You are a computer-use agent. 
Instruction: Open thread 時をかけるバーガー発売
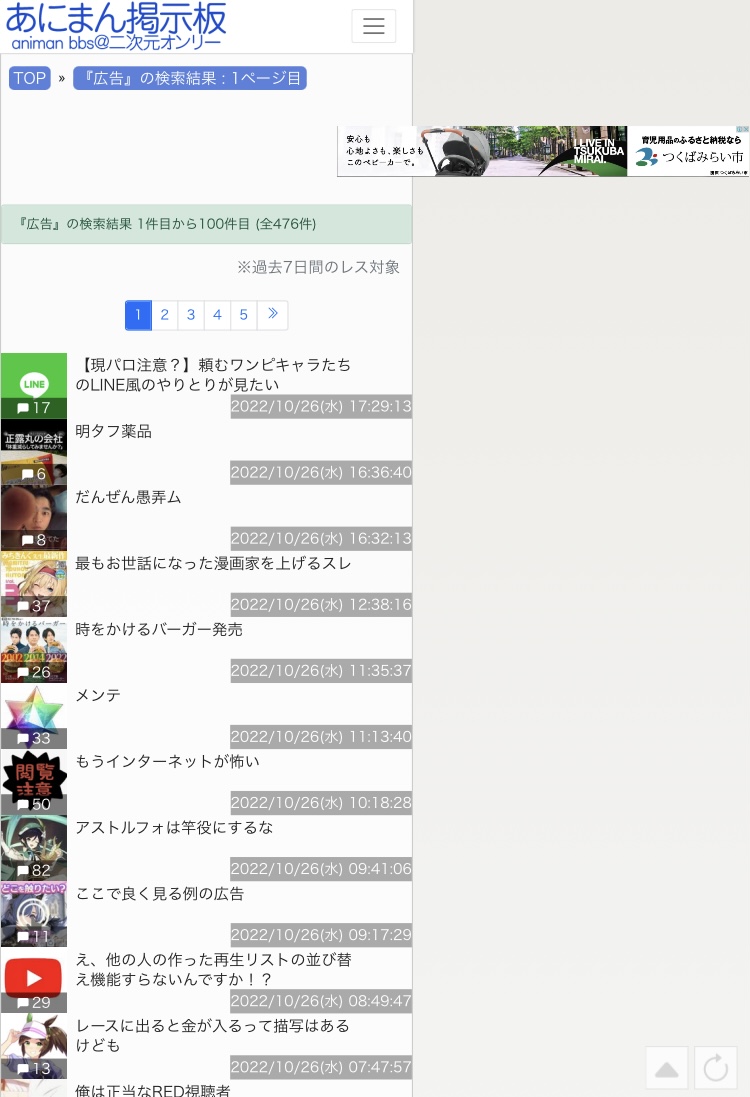pos(159,629)
